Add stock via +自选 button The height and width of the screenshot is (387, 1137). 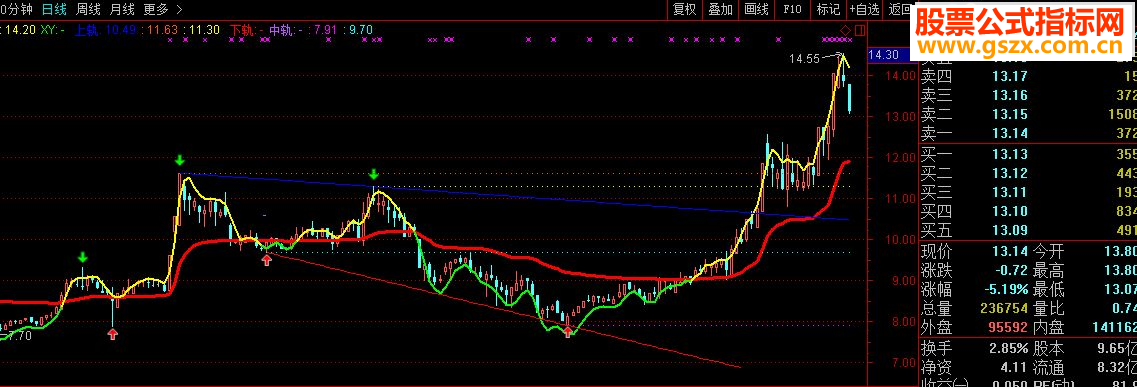864,9
